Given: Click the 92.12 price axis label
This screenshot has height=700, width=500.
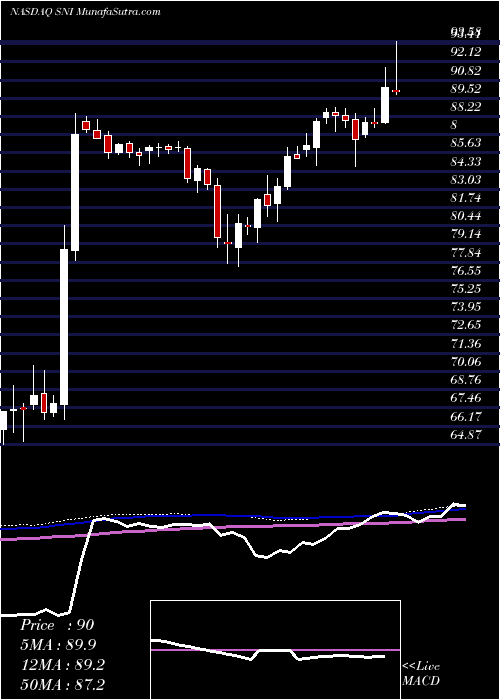Looking at the screenshot, I should click(466, 52).
